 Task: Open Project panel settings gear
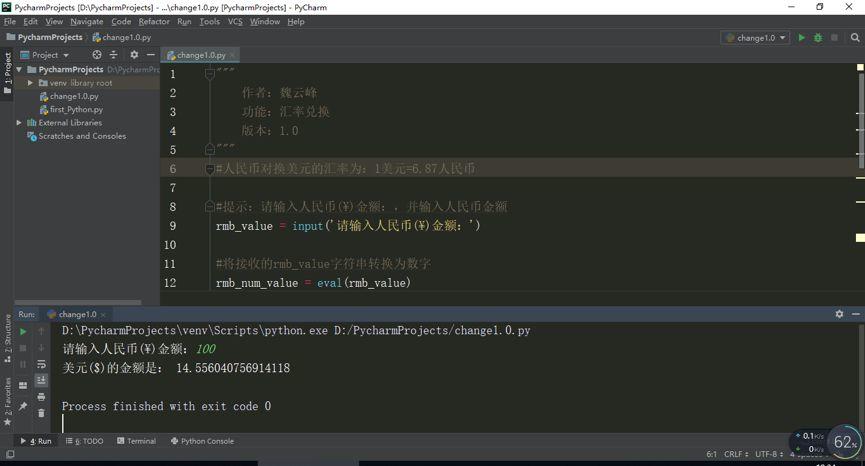[134, 55]
